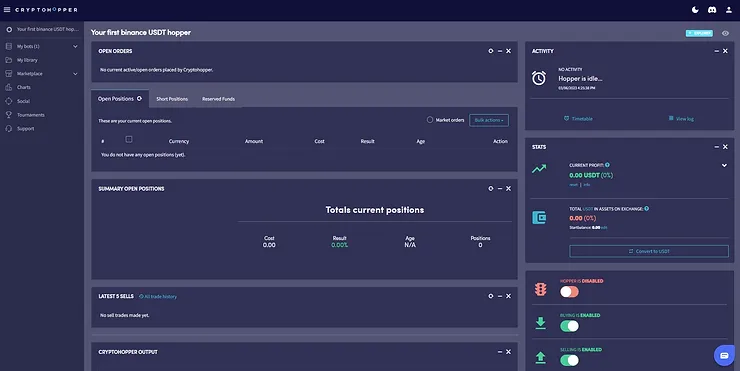Open settings gear of Open Orders panel
Screen dimensions: 740x371
pos(491,51)
